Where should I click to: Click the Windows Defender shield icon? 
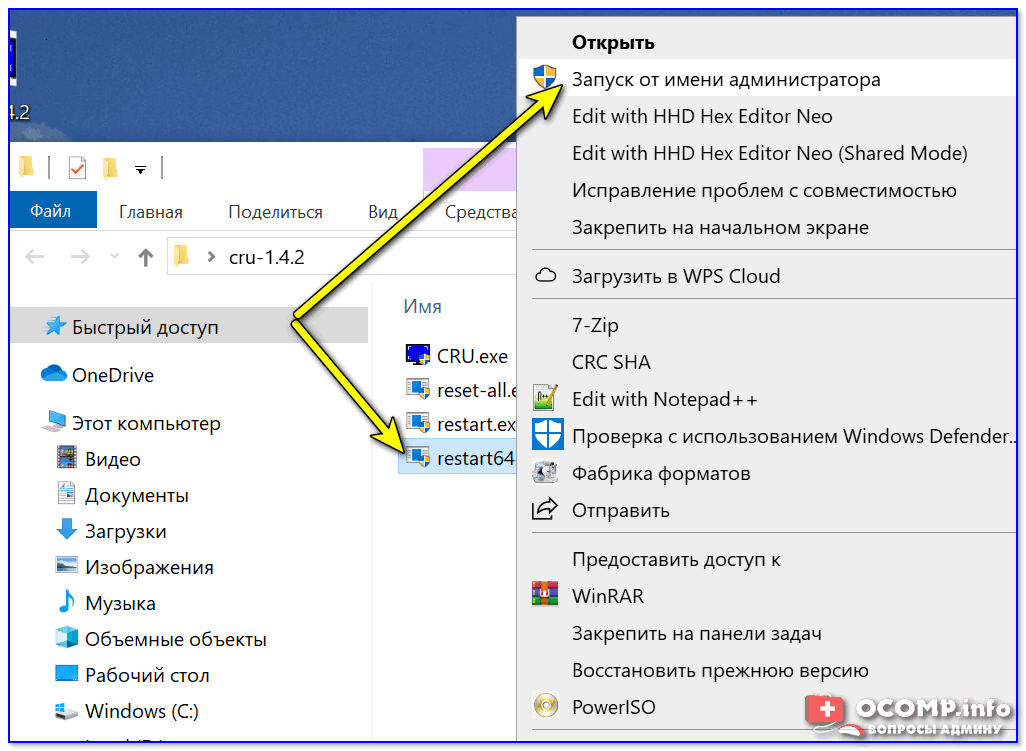tap(545, 436)
